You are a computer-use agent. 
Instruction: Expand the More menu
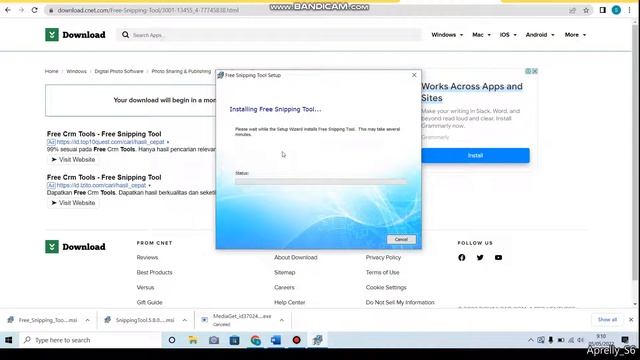click(575, 35)
